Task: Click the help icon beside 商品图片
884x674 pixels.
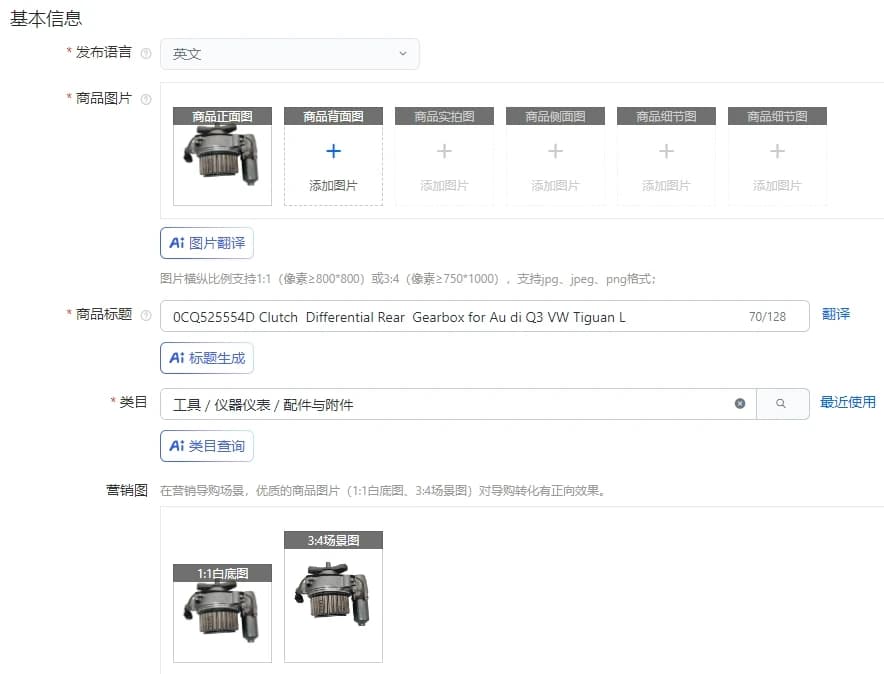Action: tap(146, 100)
